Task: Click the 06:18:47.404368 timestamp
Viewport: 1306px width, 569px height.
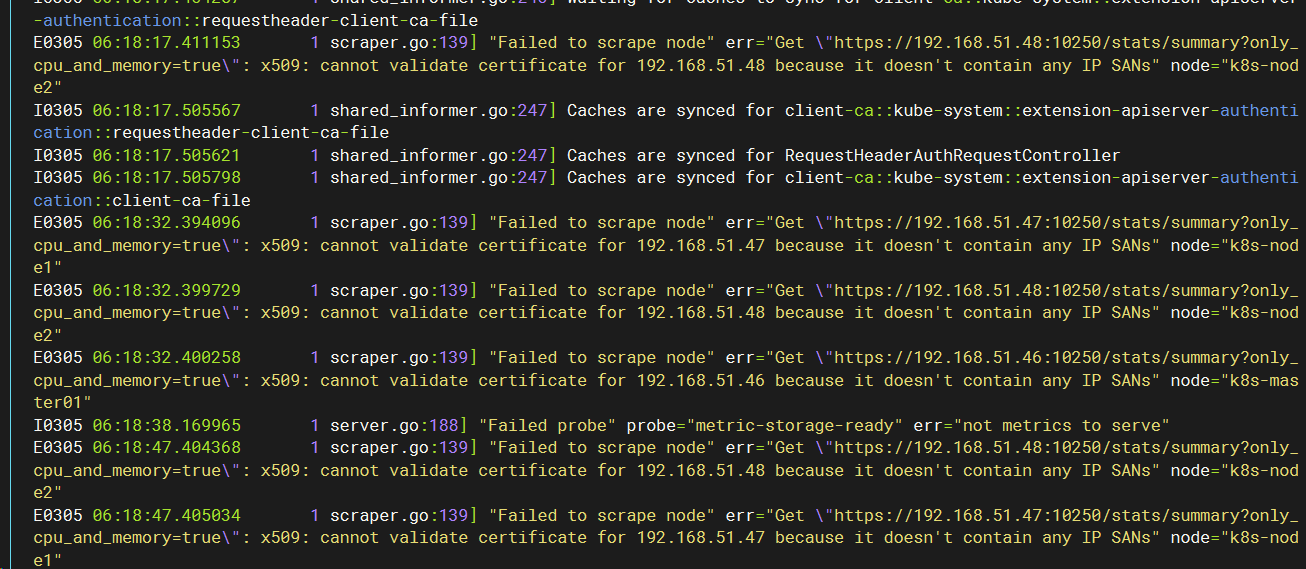Action: [x=166, y=448]
